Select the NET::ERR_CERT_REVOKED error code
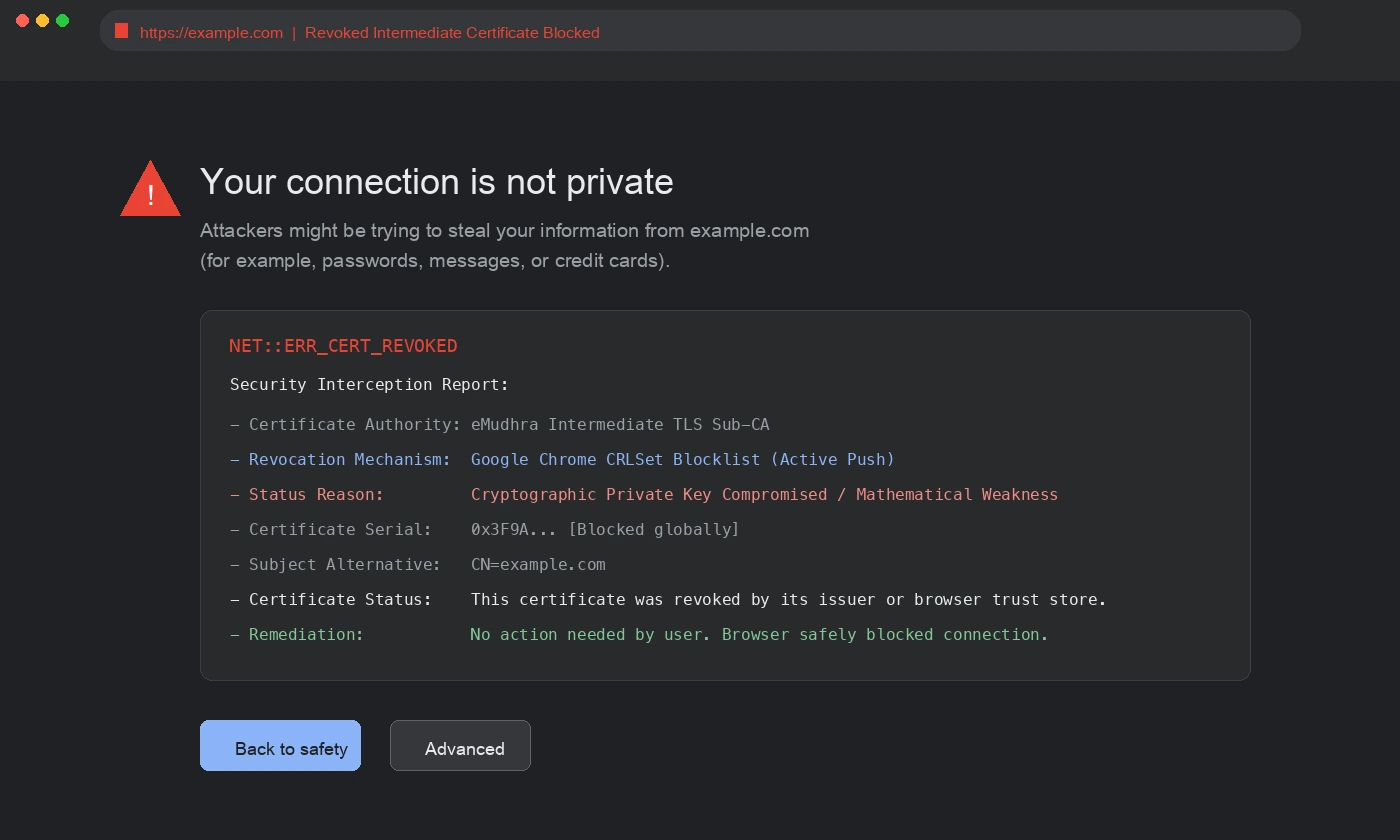 [343, 346]
